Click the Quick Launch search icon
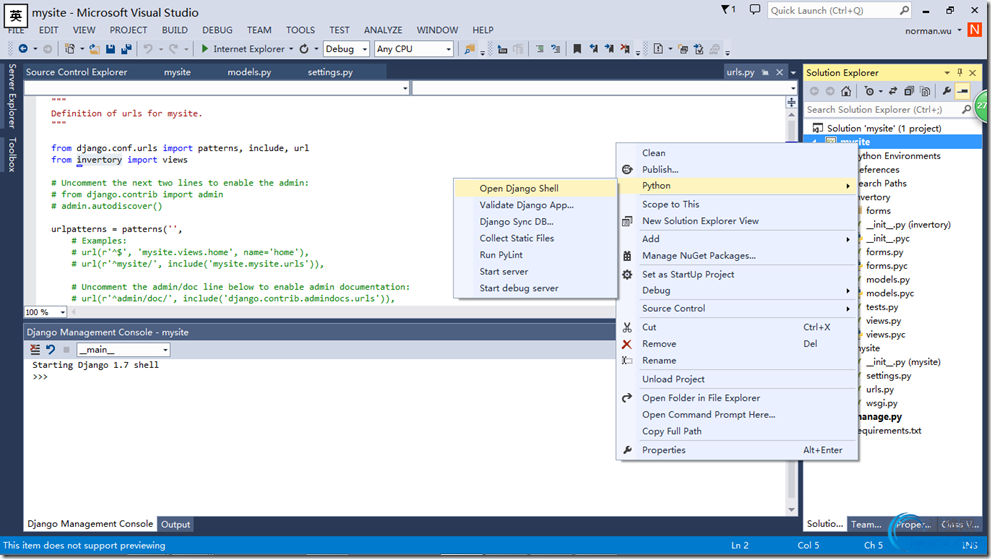Screen dimensions: 991x559 click(x=904, y=10)
